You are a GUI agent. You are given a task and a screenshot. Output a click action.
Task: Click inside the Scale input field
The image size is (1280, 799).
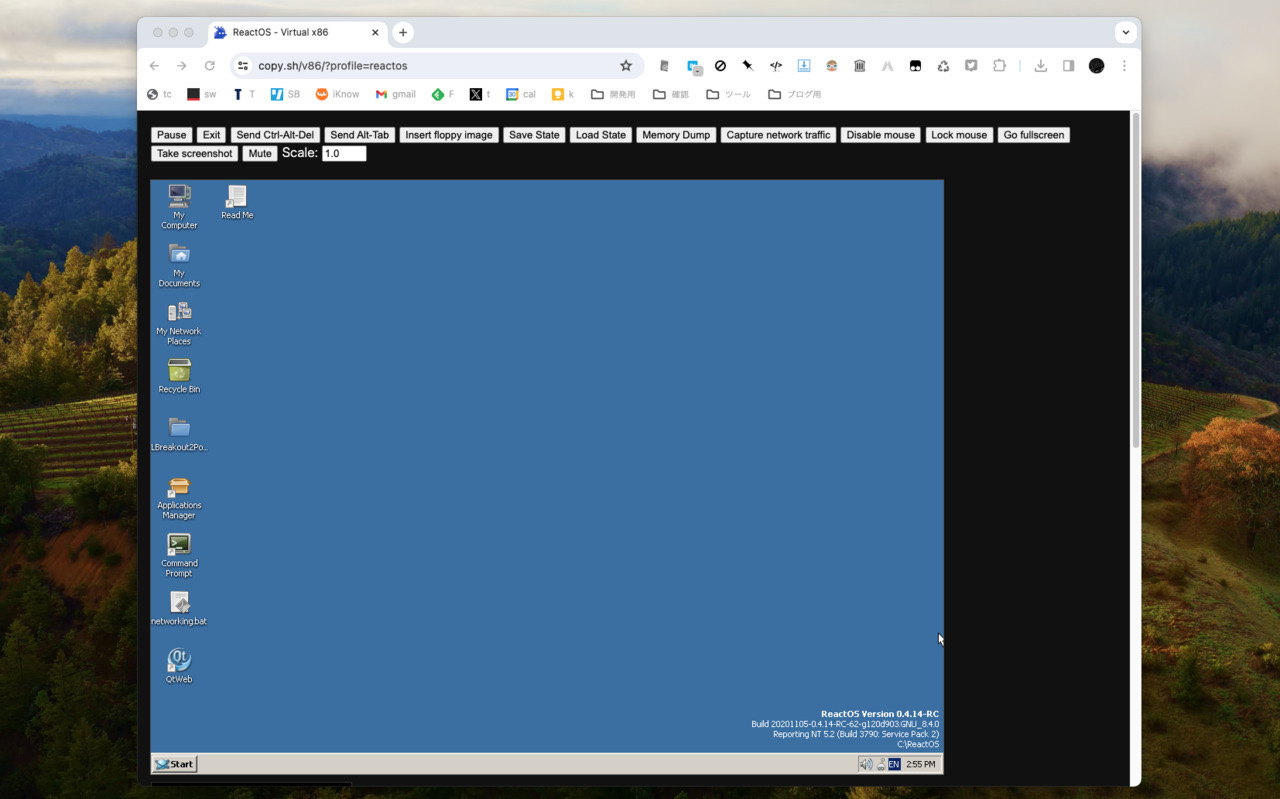[343, 153]
